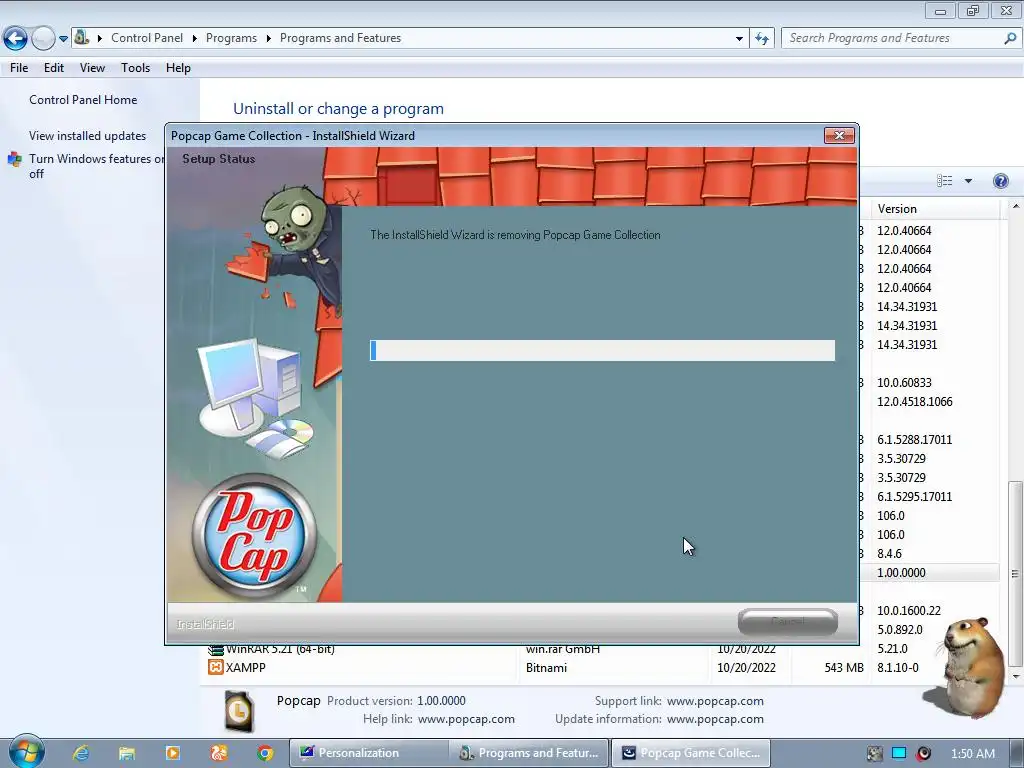
Task: Click the scroll down arrow of program list
Action: click(1016, 677)
